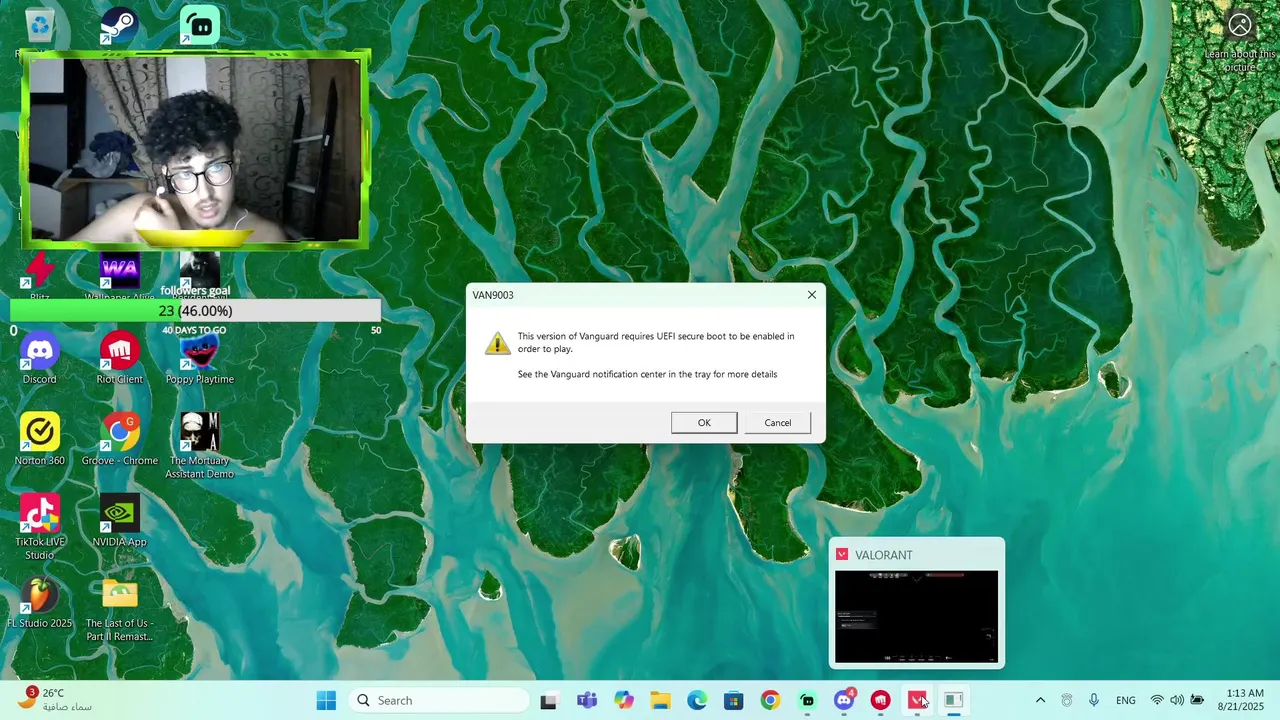Switch to Streamlabs in the taskbar

coord(807,700)
